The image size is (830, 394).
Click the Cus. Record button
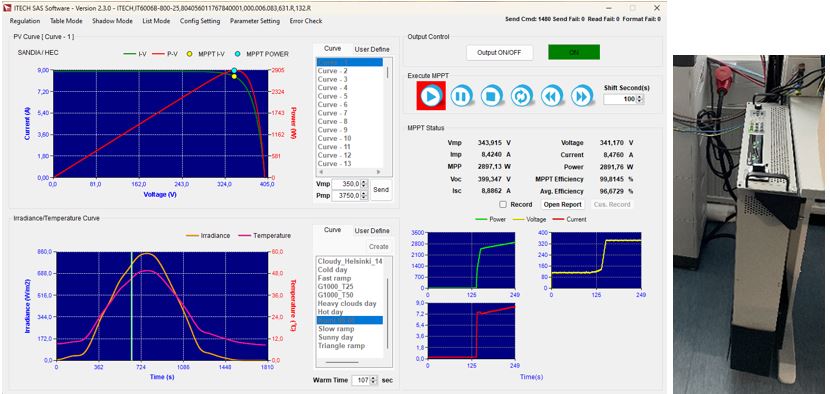pyautogui.click(x=611, y=204)
